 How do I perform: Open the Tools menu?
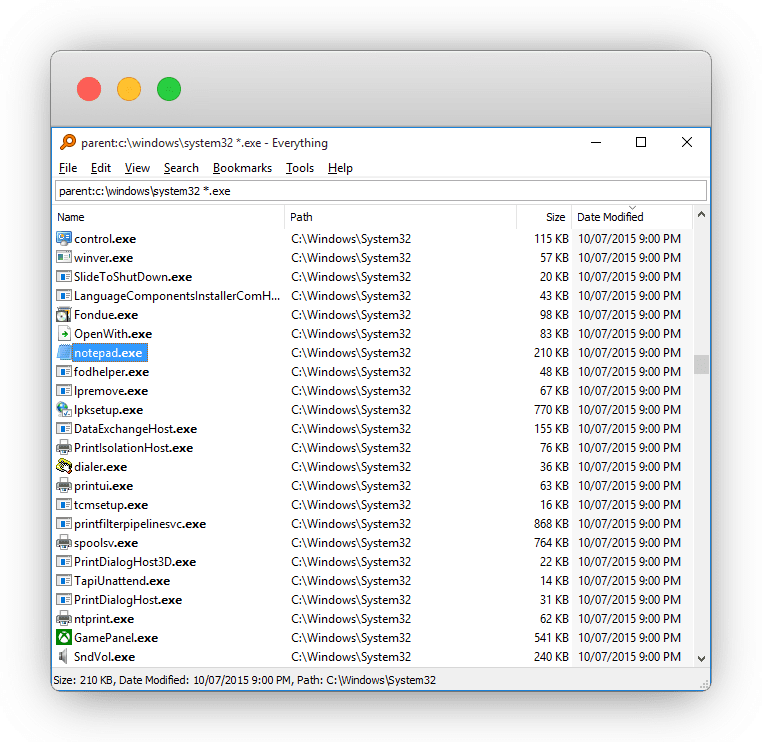299,168
